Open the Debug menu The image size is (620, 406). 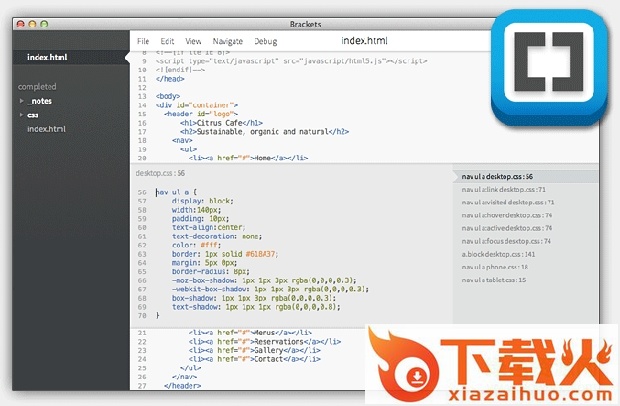point(265,41)
